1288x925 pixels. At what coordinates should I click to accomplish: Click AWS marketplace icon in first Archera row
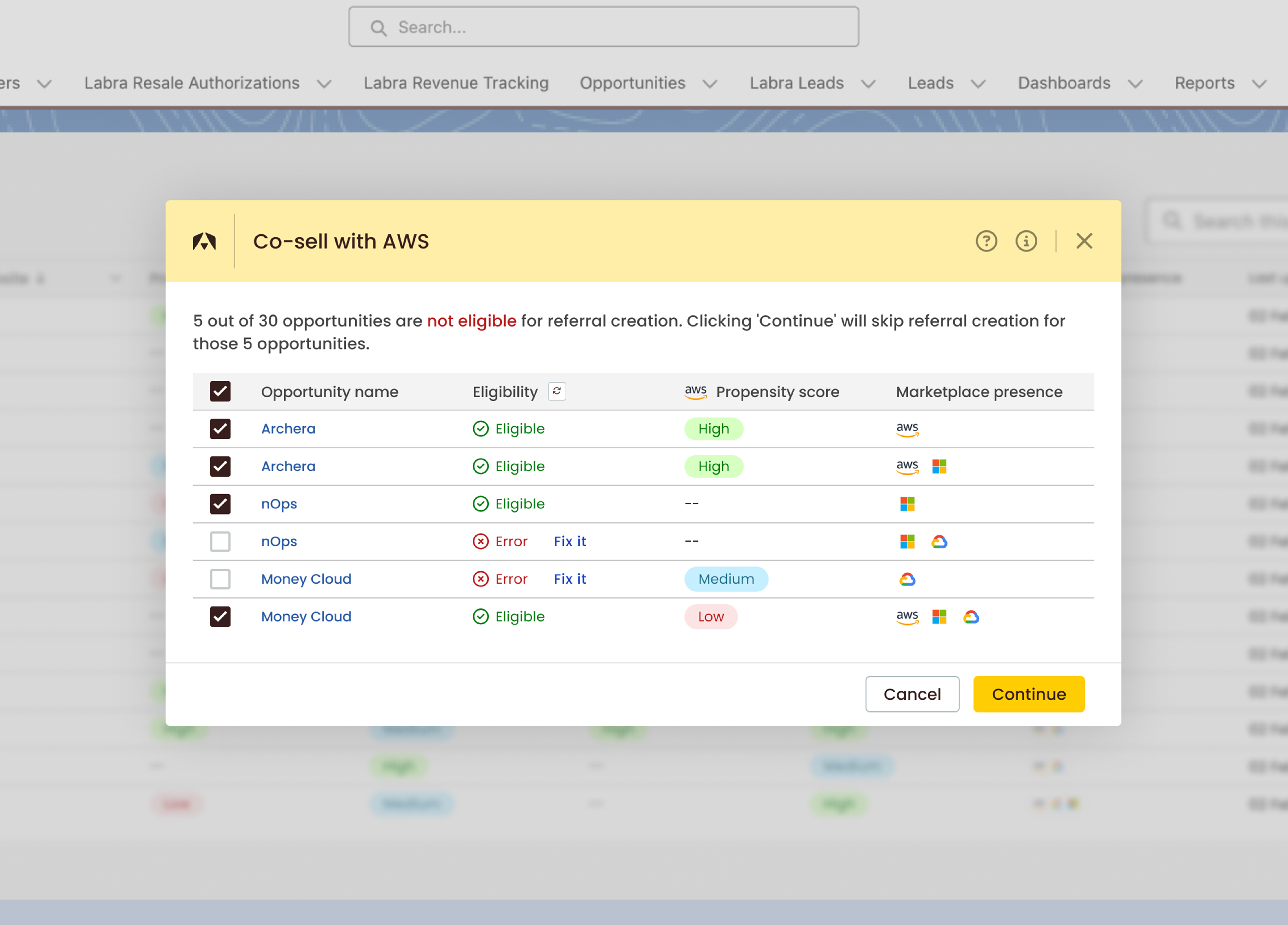tap(907, 429)
